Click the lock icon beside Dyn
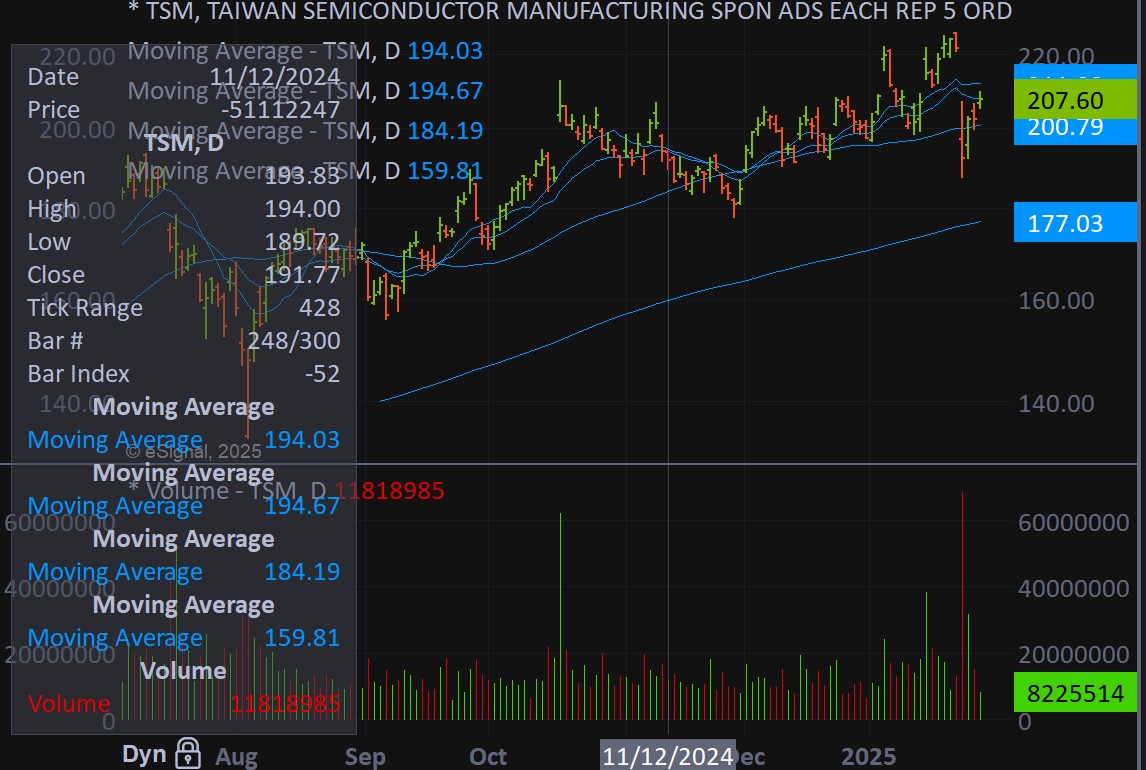The height and width of the screenshot is (770, 1146). point(188,753)
